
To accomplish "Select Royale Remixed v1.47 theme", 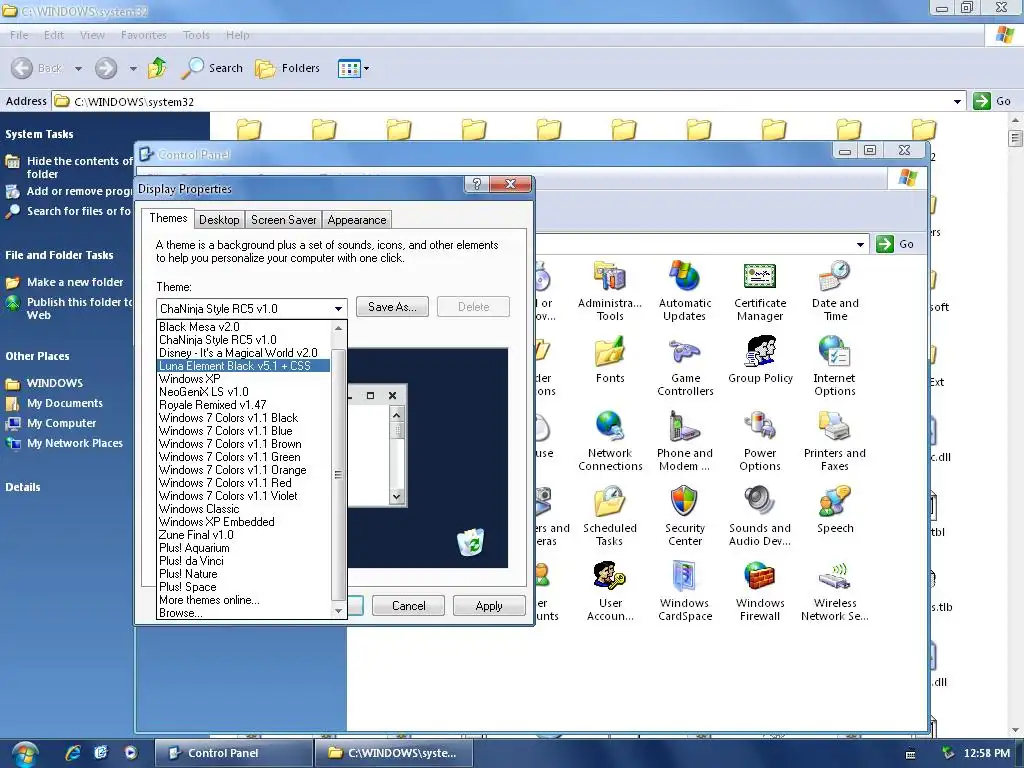I will tap(244, 405).
